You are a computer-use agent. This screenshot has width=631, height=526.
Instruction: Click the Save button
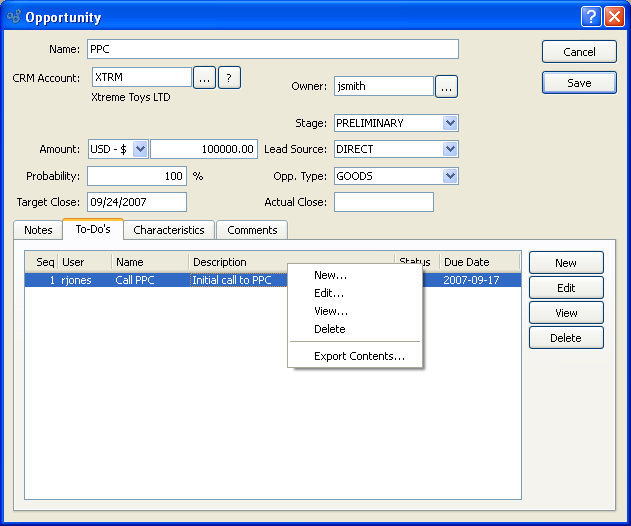(579, 83)
